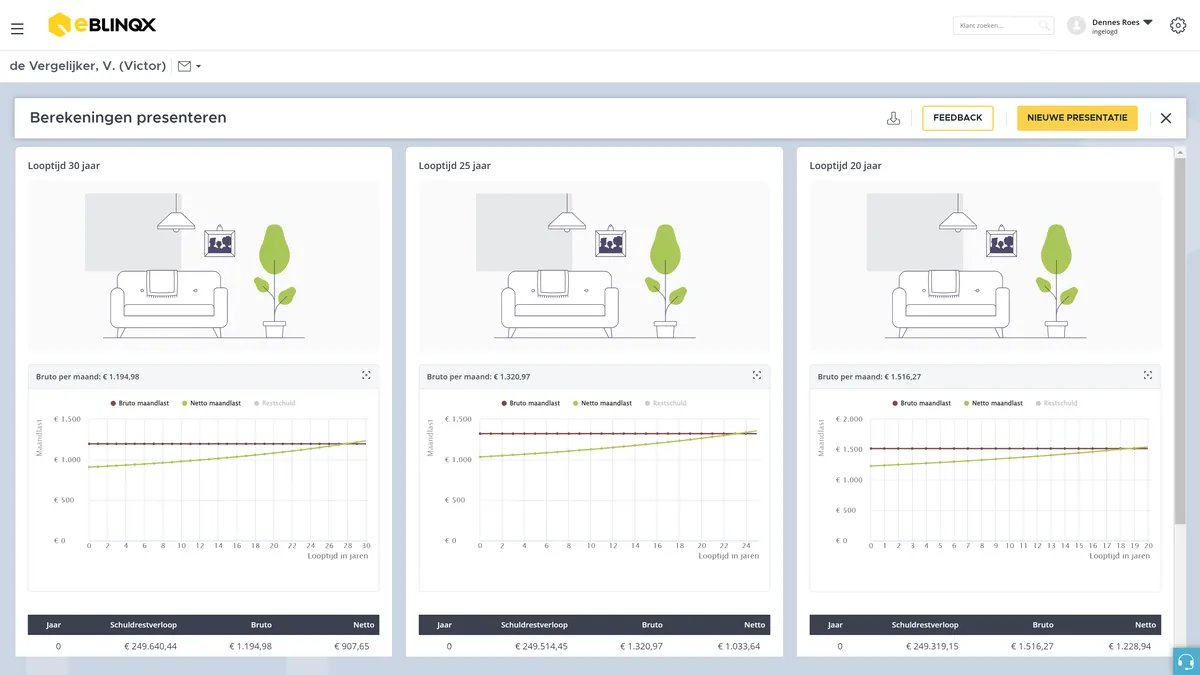Select the Looptijd 25 jaar living room illustration
Screen dimensions: 1200x675
pyautogui.click(x=594, y=265)
